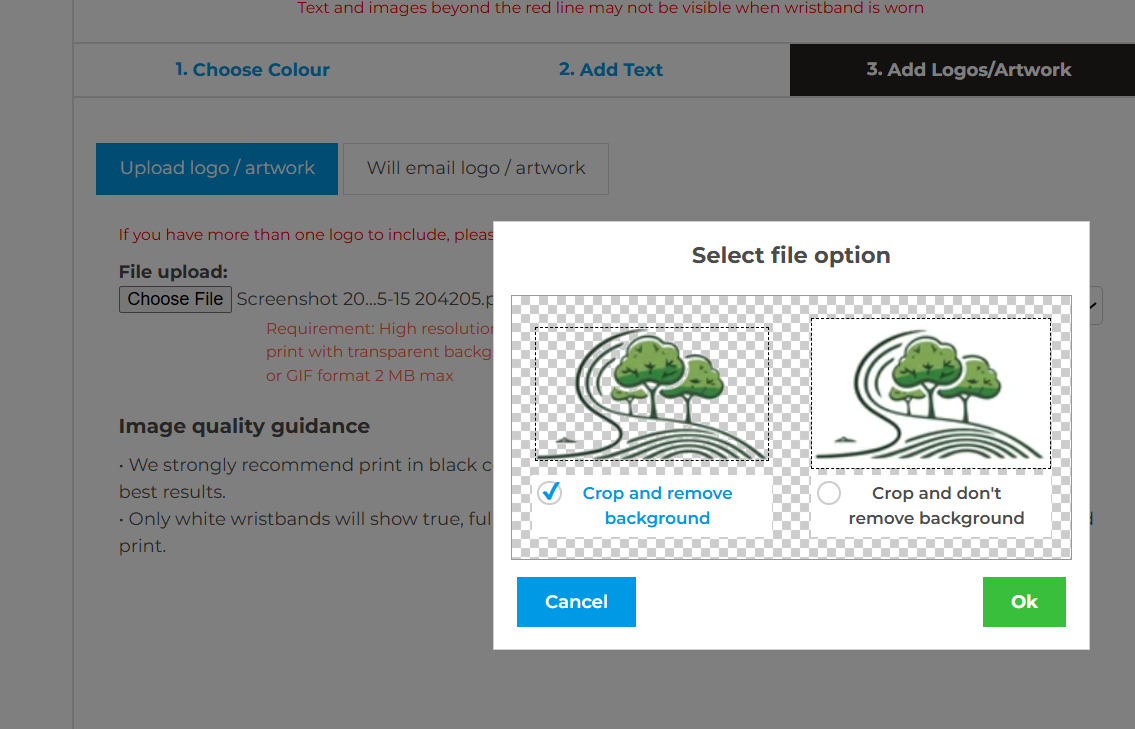Viewport: 1135px width, 729px height.
Task: Choose the 'Crop and don't remove background' radio
Action: 829,493
